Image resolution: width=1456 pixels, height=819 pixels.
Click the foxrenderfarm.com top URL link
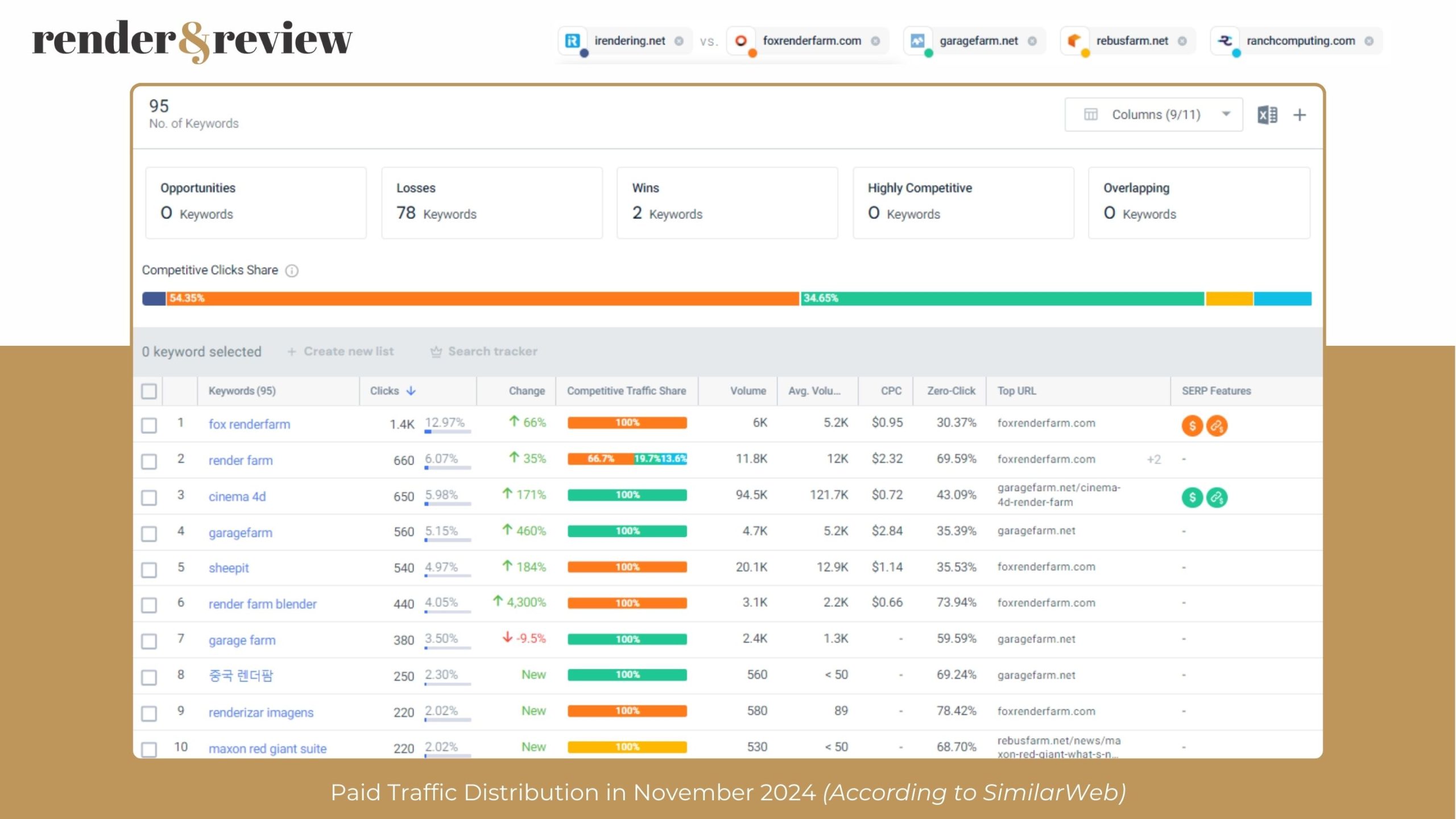click(x=1046, y=422)
